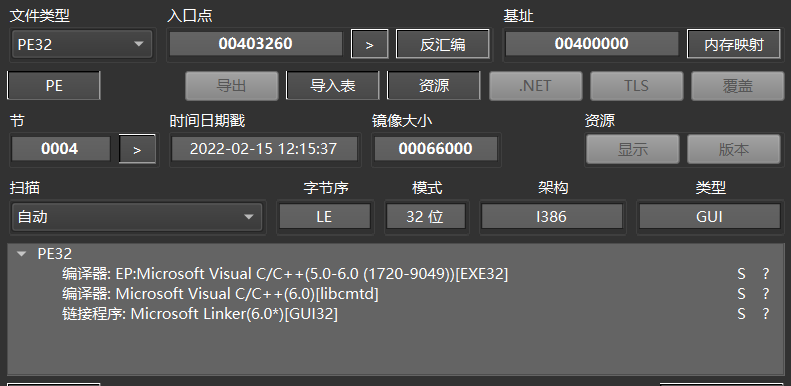This screenshot has width=791, height=386.
Task: Click the PE button
Action: coord(54,86)
